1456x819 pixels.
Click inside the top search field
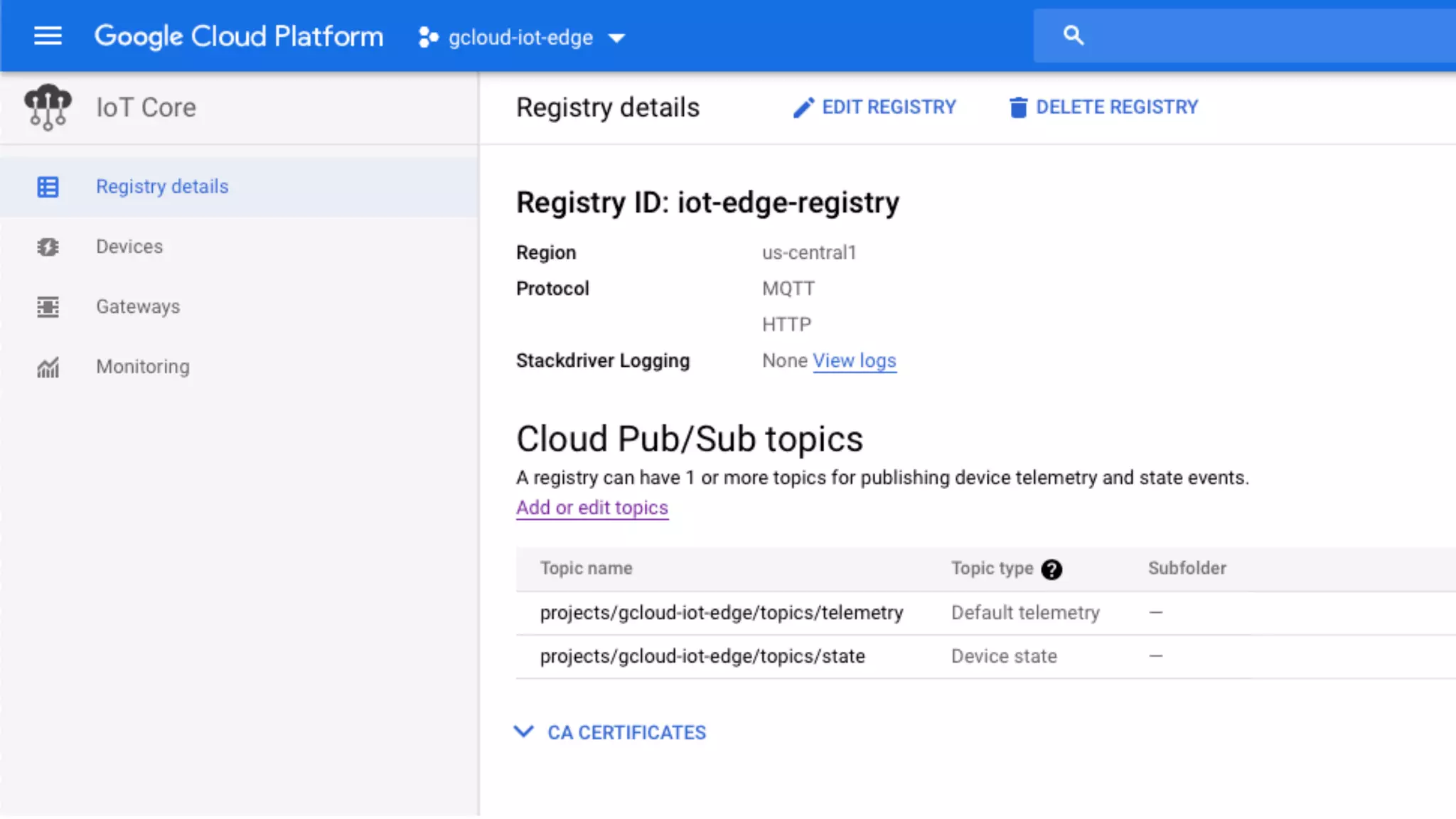(1265, 36)
